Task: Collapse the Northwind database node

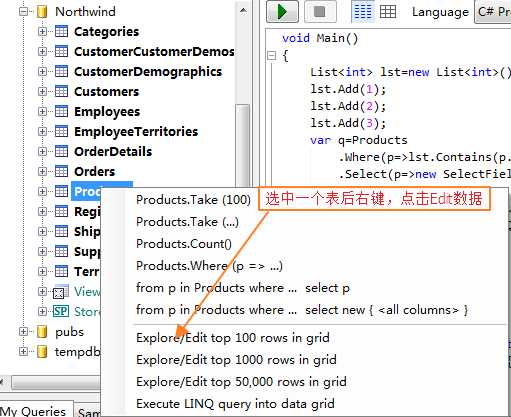Action: point(23,12)
